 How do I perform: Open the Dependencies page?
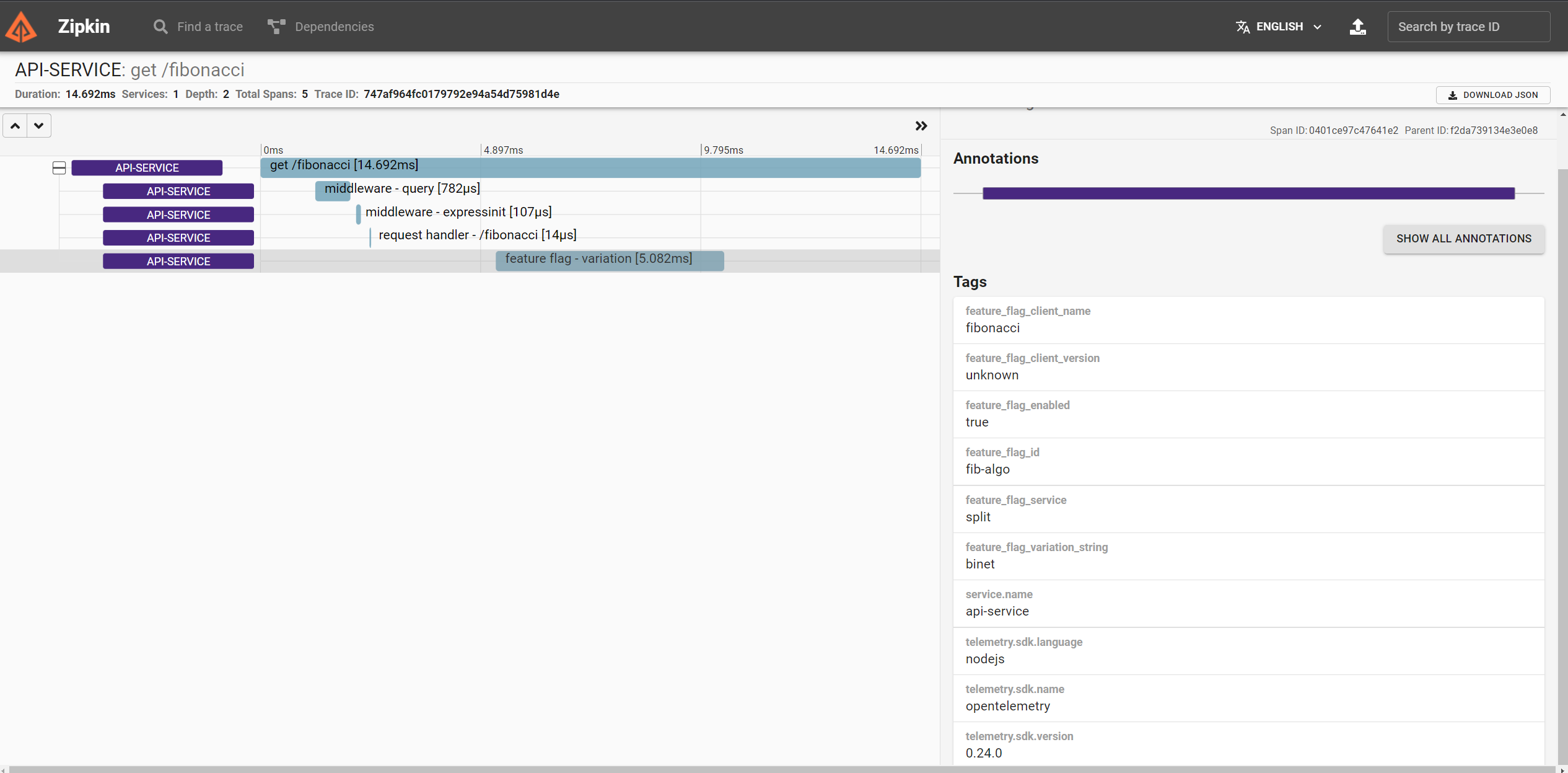click(334, 27)
